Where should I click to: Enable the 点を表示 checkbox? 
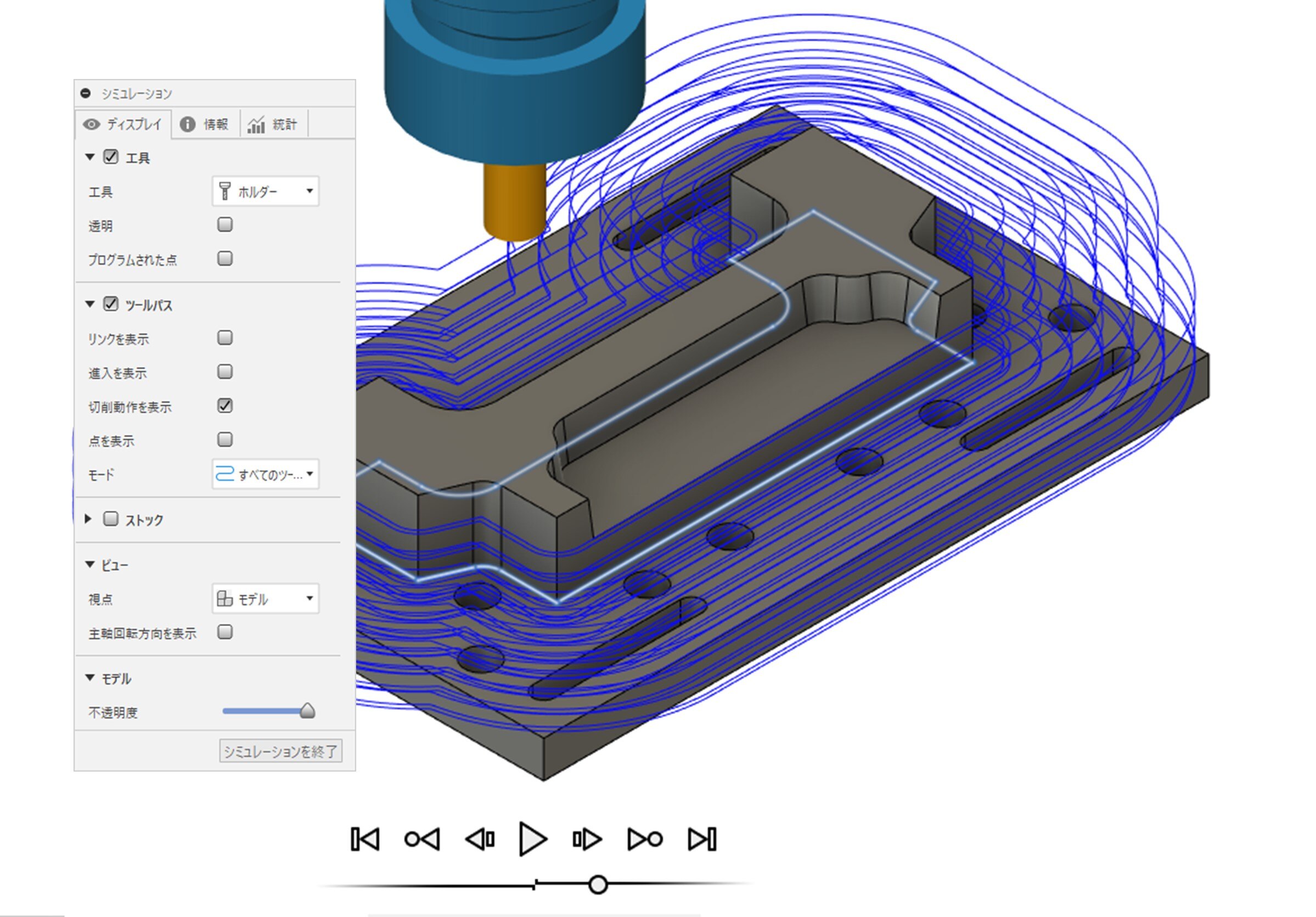point(224,440)
